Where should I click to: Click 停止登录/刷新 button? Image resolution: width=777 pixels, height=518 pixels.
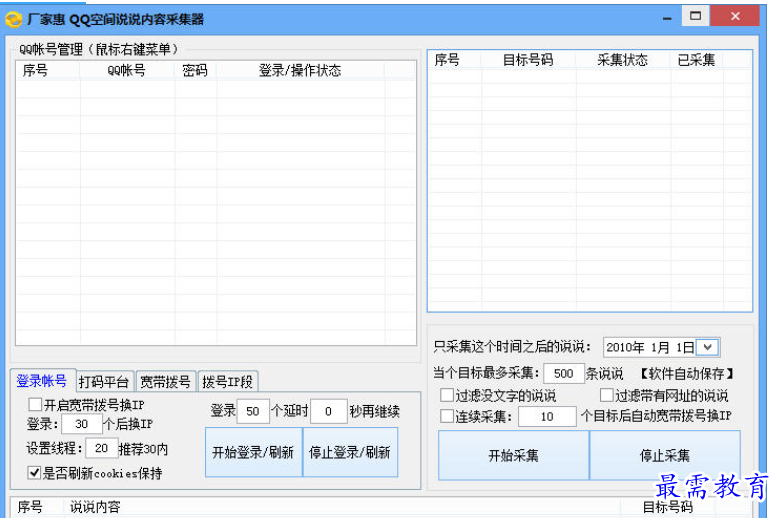(350, 452)
